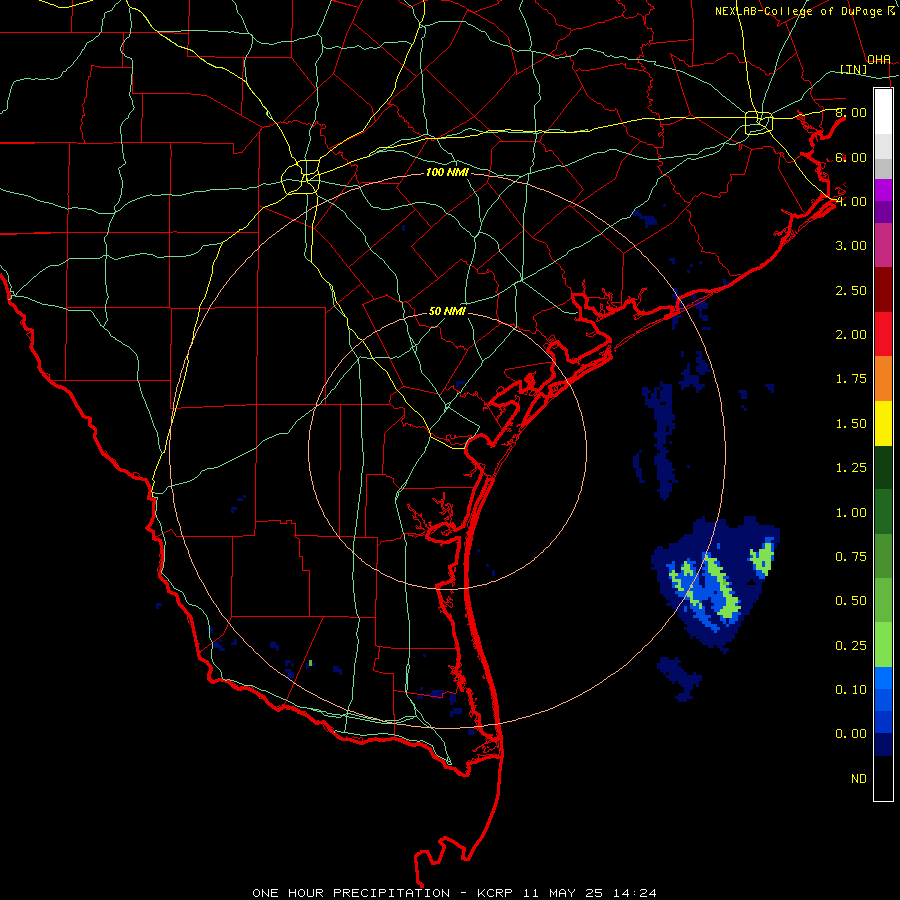Click the 0.25 legend value
Viewport: 900px width, 900px height.
851,646
